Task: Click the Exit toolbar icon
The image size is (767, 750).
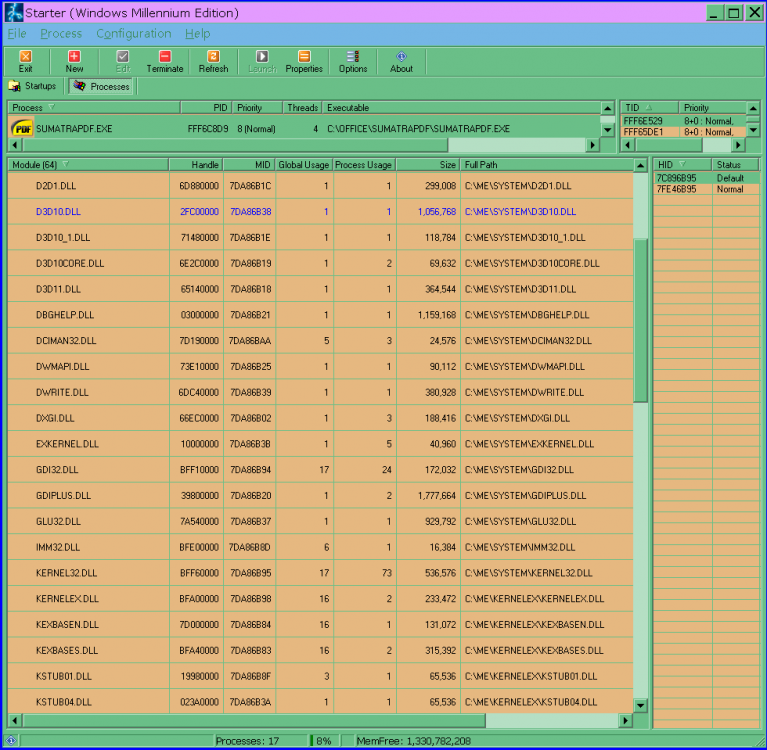Action: [25, 61]
